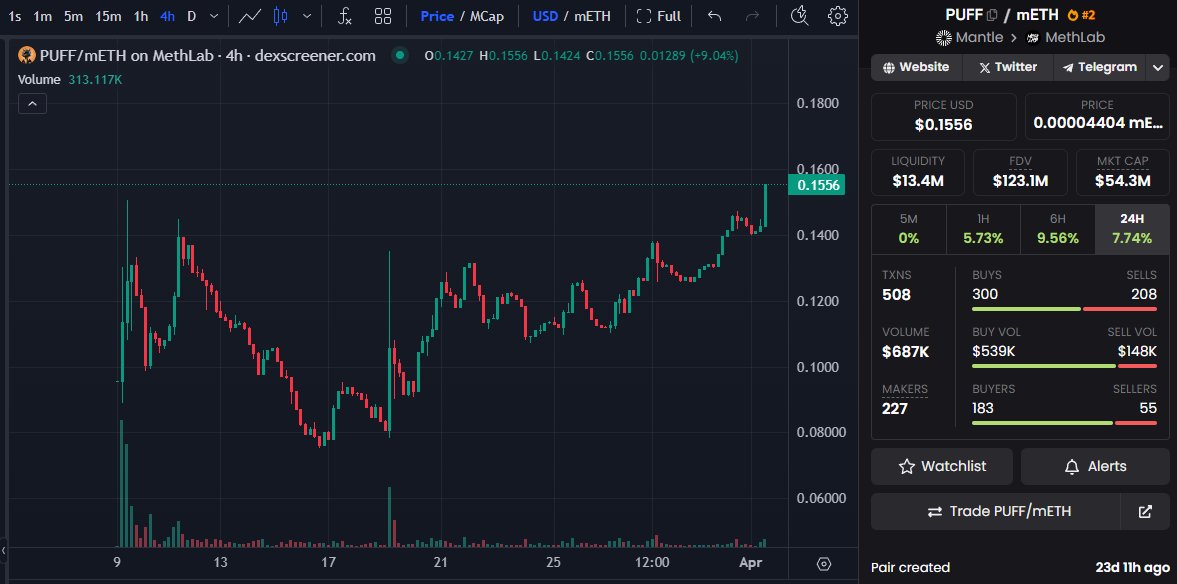Open the trade external link icon

pyautogui.click(x=1145, y=511)
